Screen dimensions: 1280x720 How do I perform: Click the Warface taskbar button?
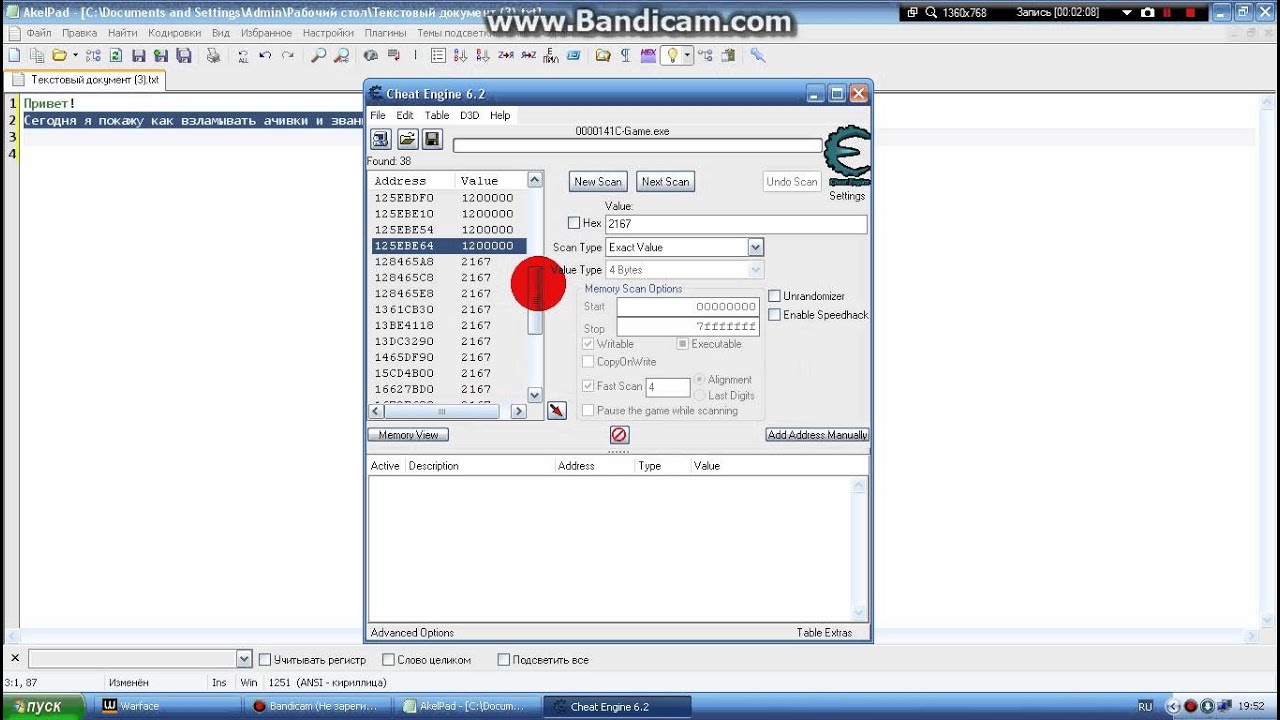pos(166,706)
